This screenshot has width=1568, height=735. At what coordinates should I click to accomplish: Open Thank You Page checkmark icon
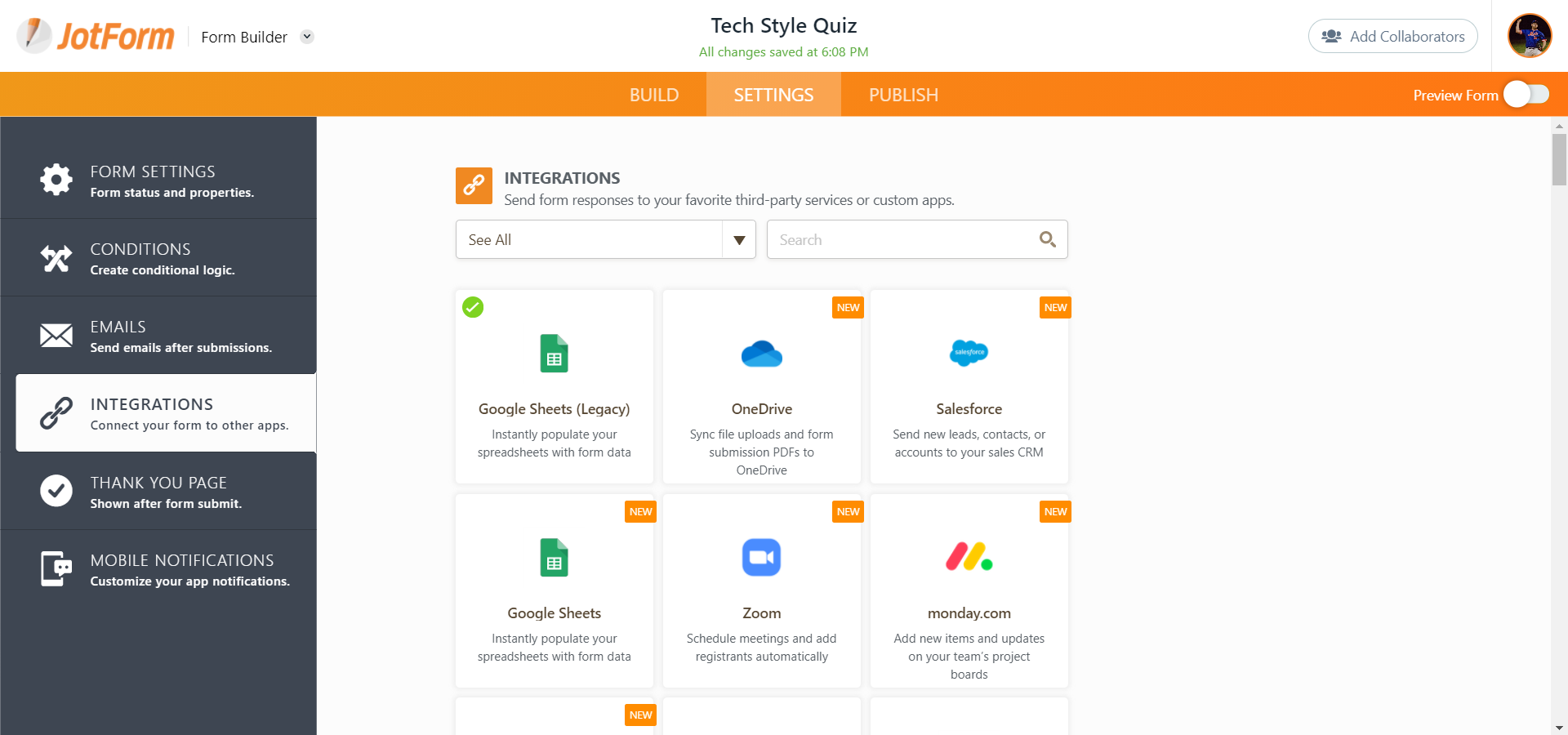coord(56,491)
